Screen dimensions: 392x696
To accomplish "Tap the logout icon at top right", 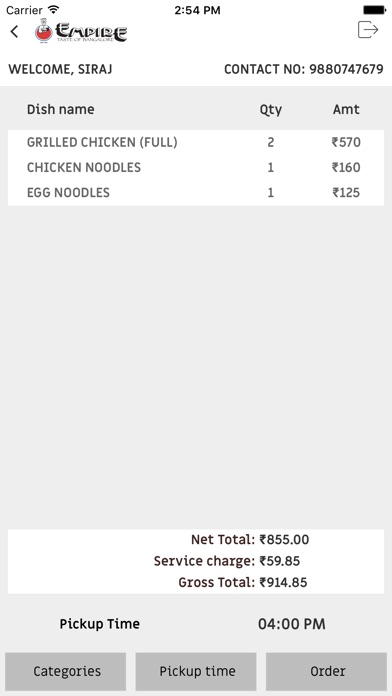I will click(x=368, y=30).
